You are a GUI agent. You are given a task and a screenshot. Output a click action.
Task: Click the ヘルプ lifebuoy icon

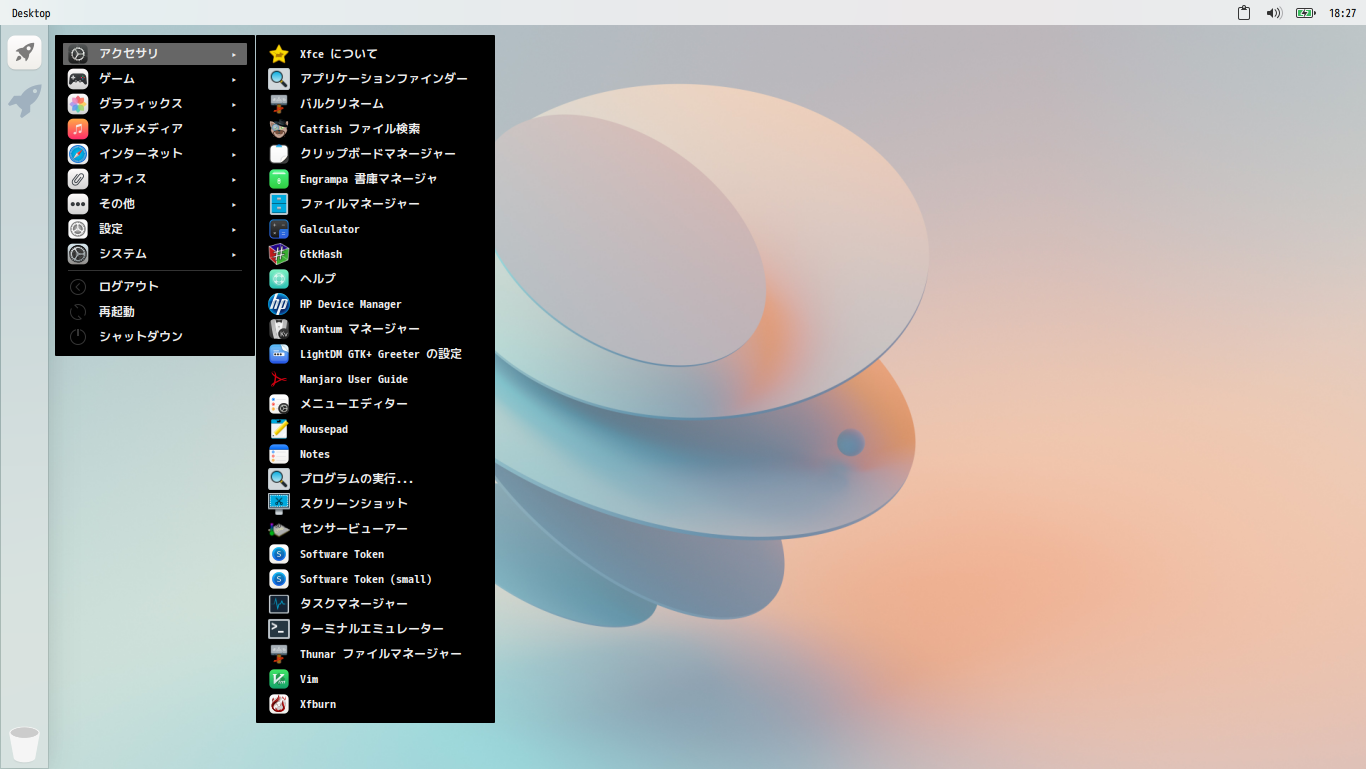[x=279, y=279]
